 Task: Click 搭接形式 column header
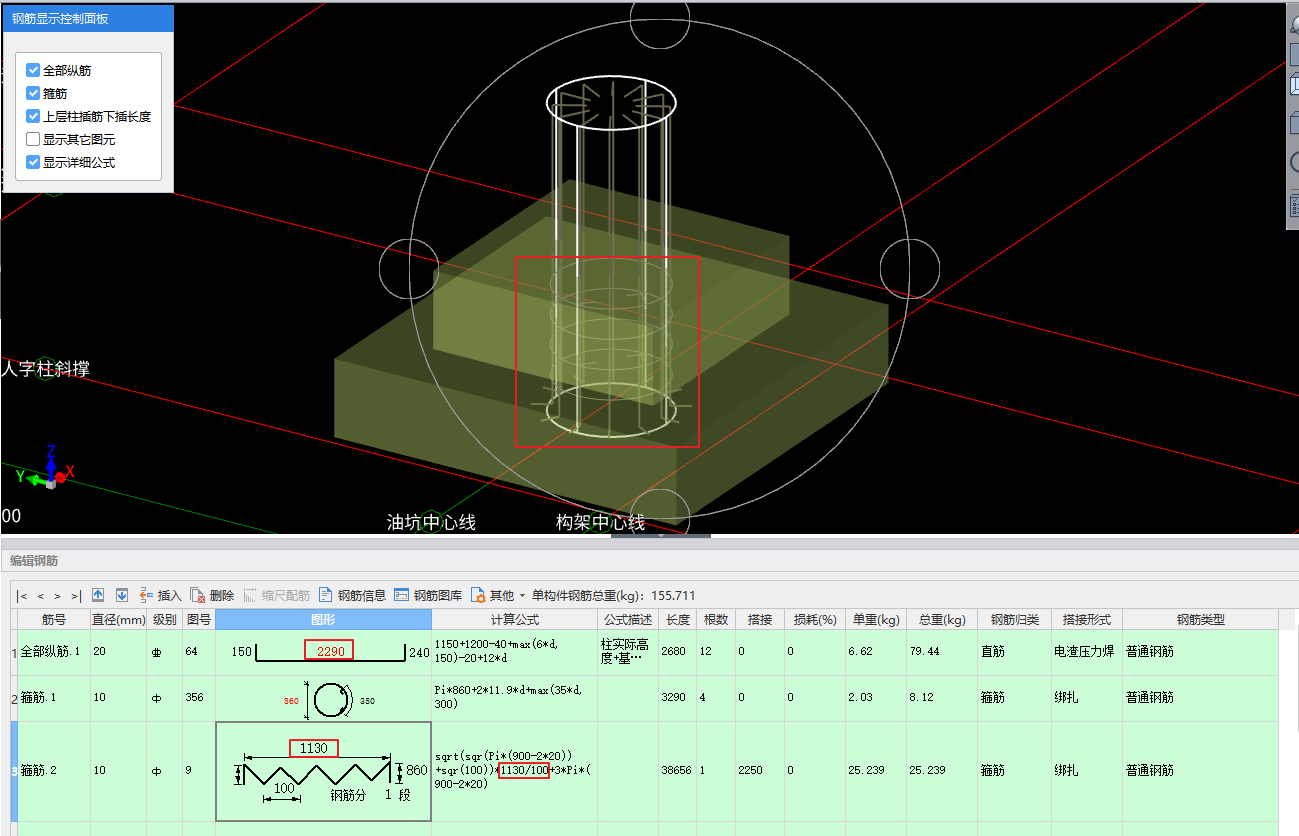click(x=1087, y=620)
